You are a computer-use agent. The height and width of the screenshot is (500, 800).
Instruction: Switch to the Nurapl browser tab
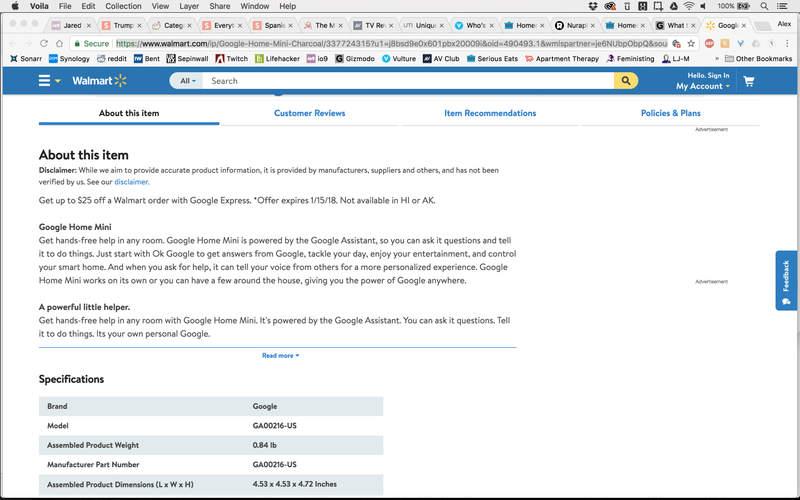tap(575, 25)
